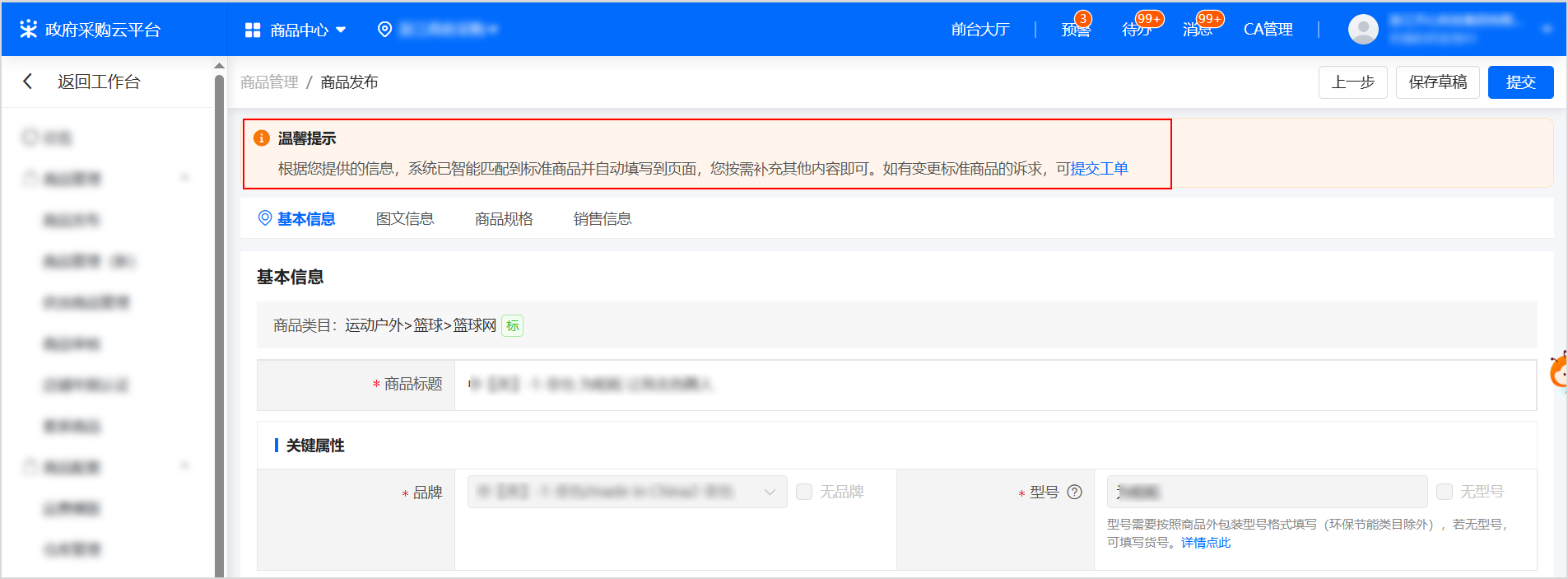Click the location pin icon in header
Image resolution: width=1568 pixels, height=579 pixels.
384,29
